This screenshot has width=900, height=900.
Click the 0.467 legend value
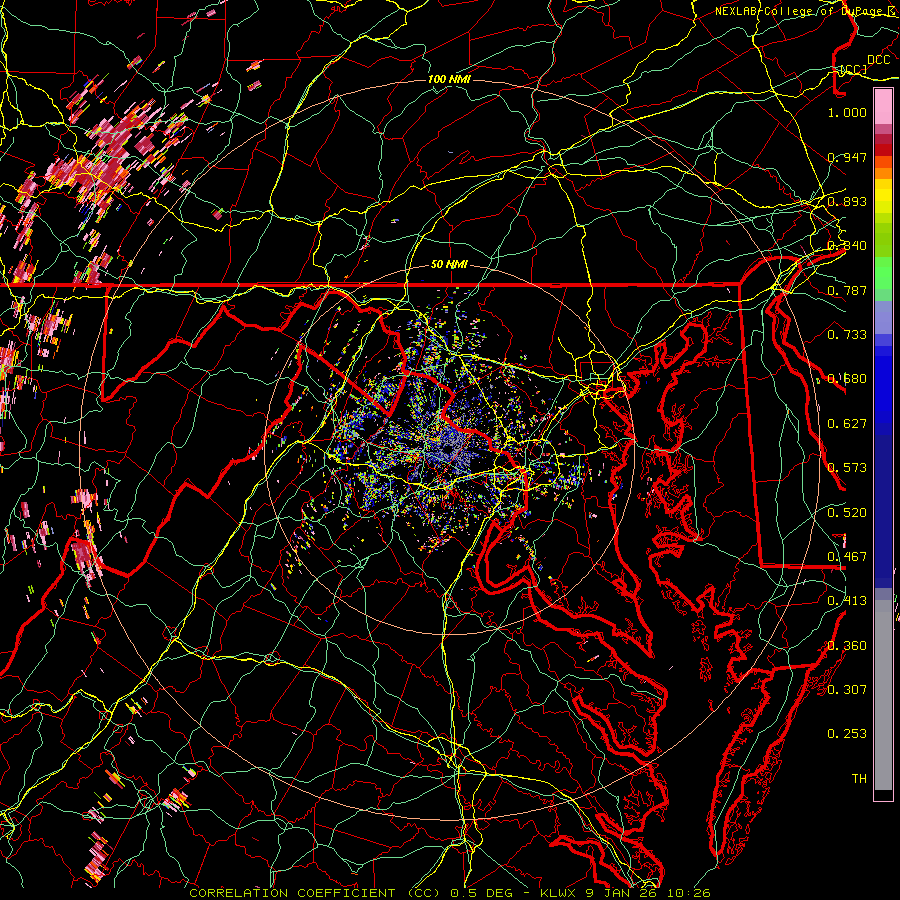[x=847, y=557]
